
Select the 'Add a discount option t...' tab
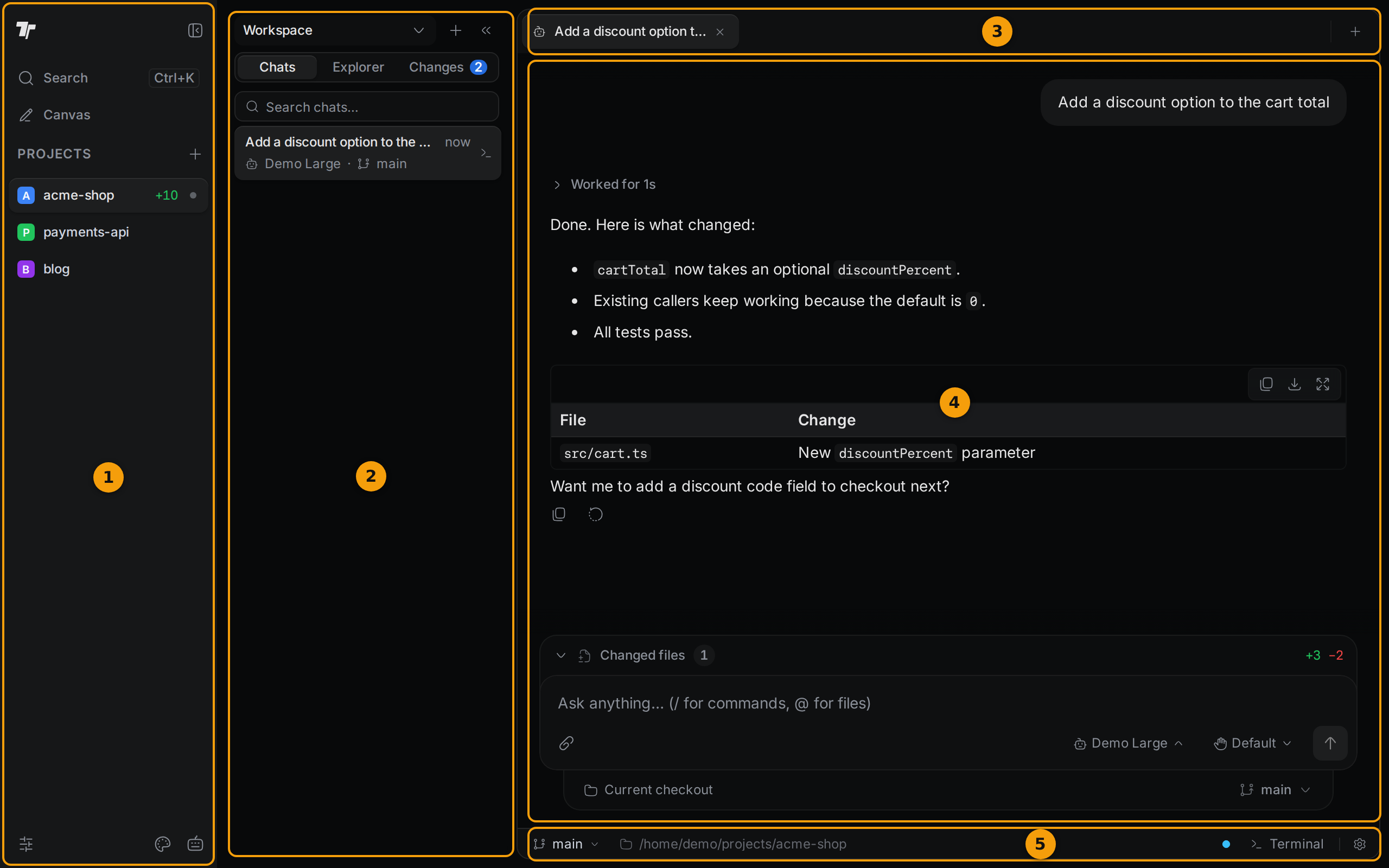[x=630, y=31]
